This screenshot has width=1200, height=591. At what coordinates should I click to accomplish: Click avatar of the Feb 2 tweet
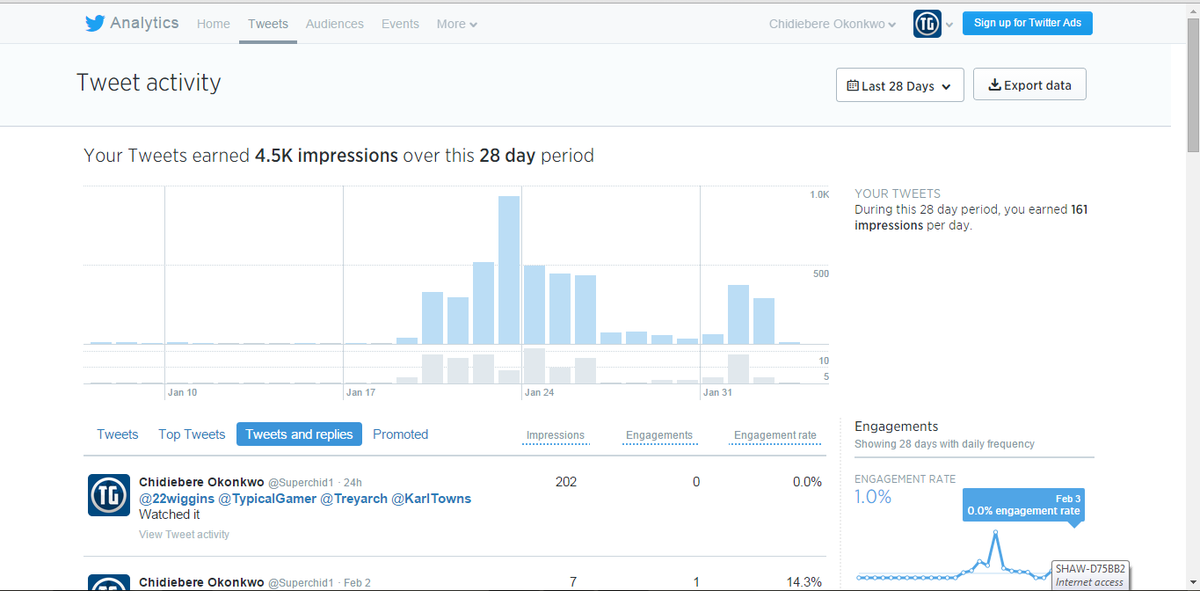click(x=109, y=582)
